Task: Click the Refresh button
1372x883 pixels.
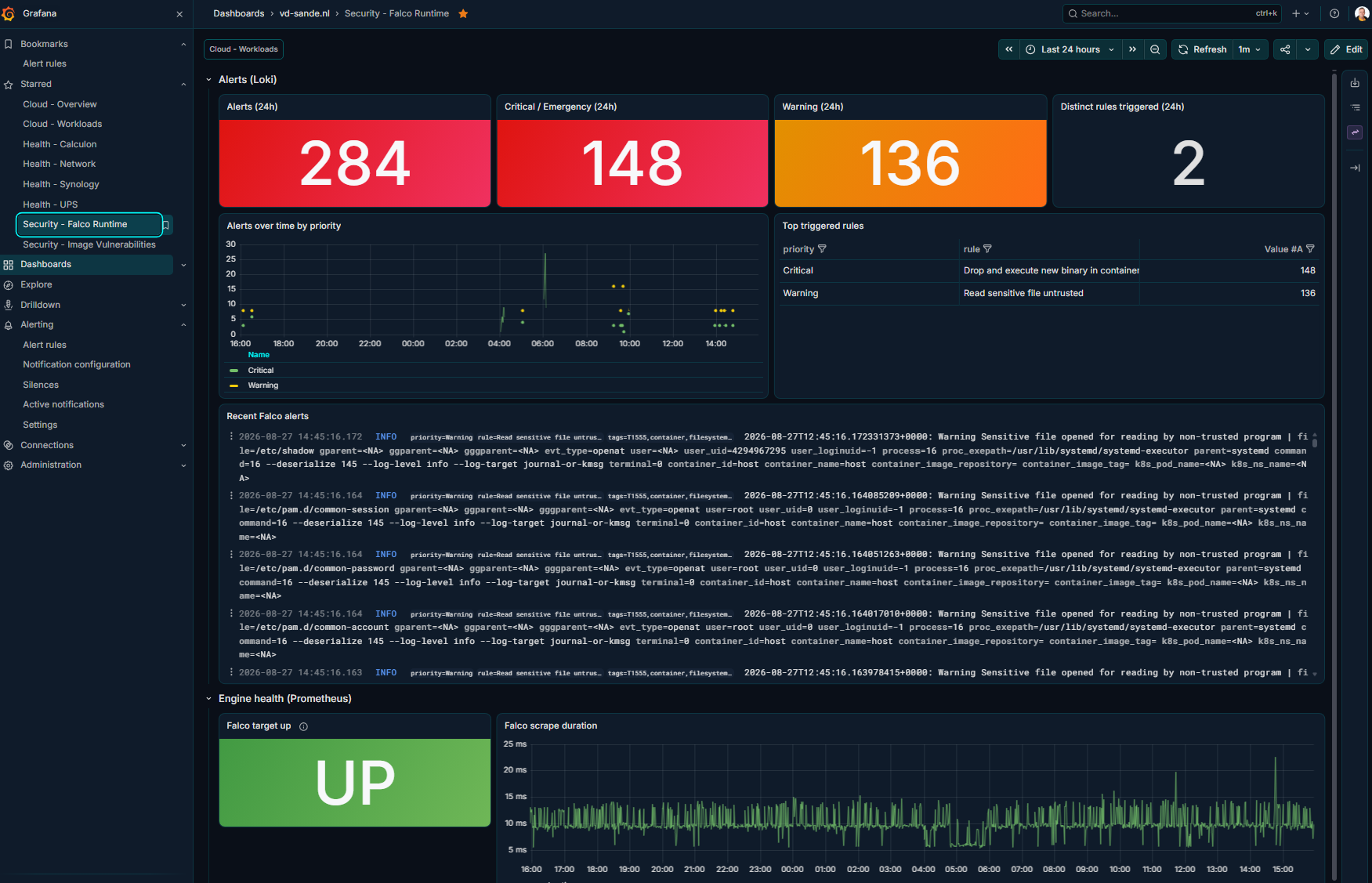Action: [1202, 49]
